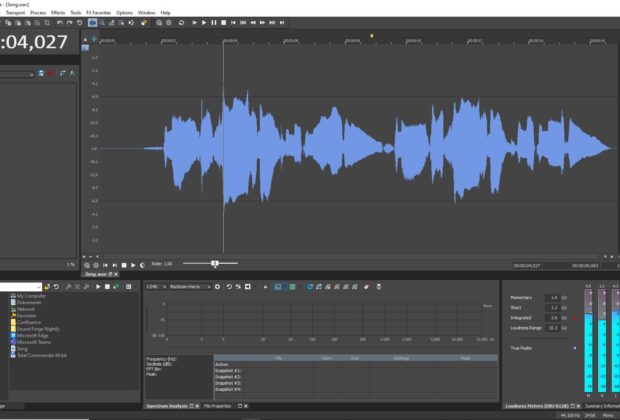Click the Record button below the waveform
The image size is (620, 420).
(x=88, y=264)
